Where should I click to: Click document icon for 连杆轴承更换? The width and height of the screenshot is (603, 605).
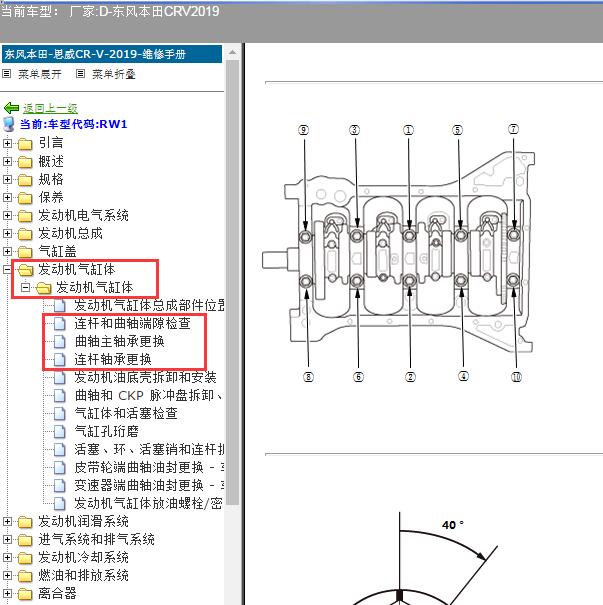pyautogui.click(x=59, y=360)
